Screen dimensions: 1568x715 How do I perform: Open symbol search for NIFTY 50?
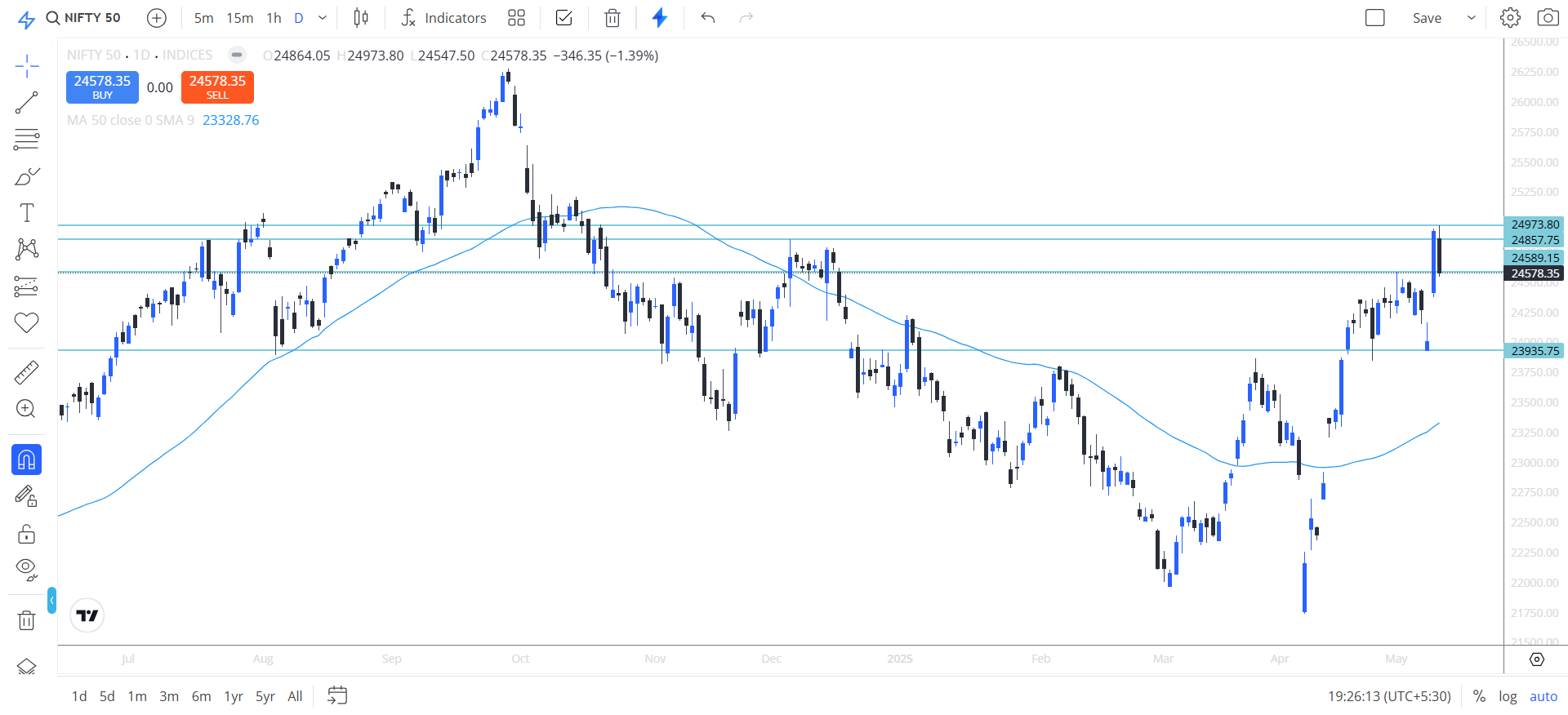83,18
